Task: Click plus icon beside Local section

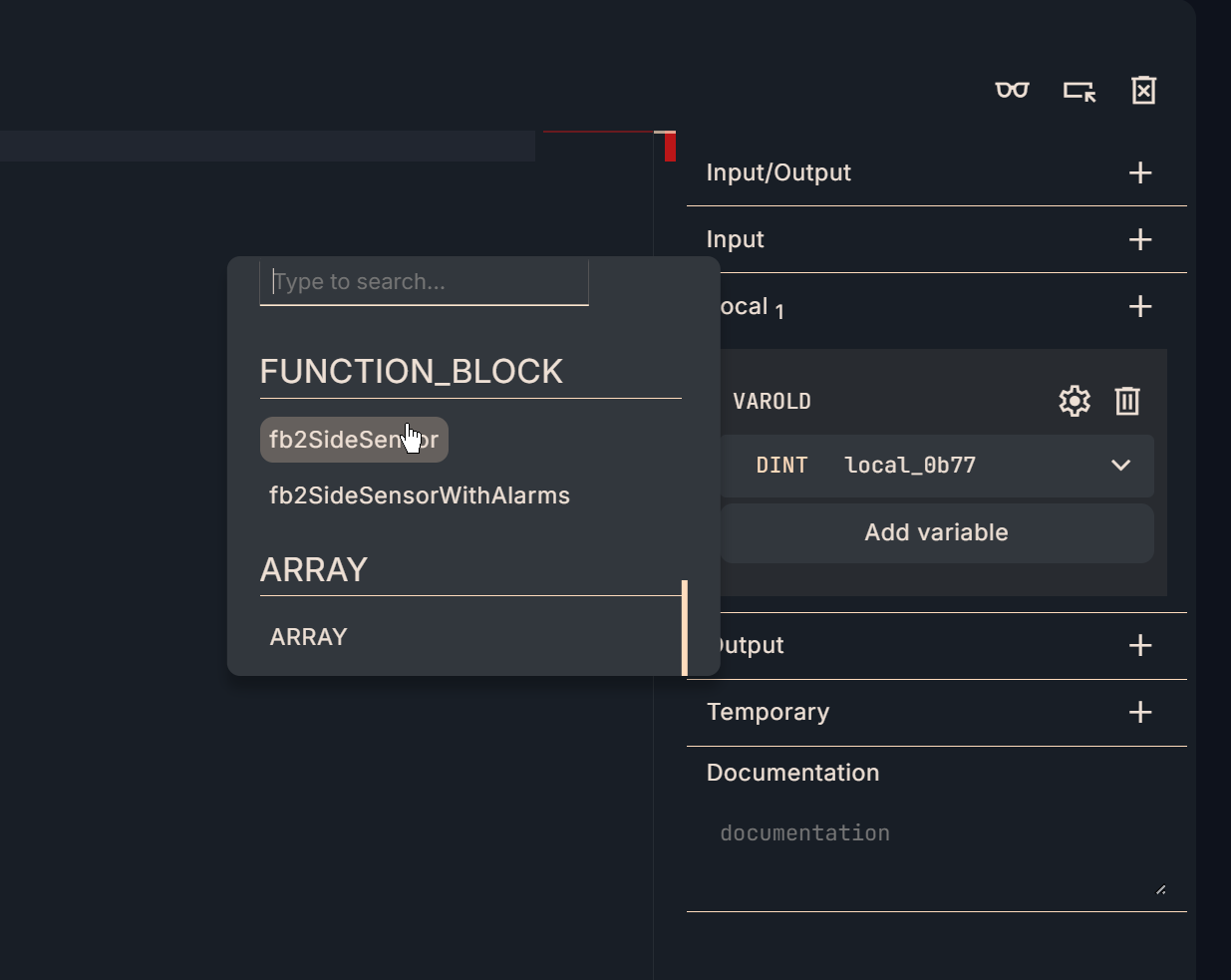Action: pos(1140,306)
